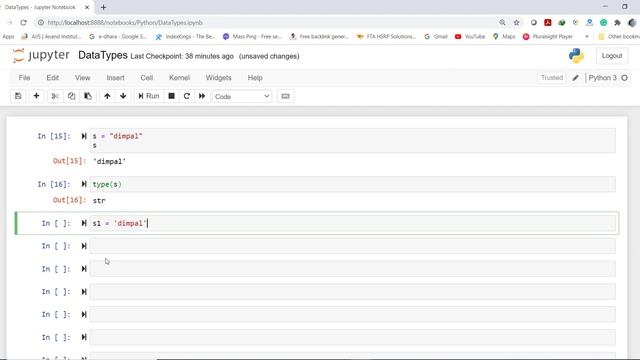Reload the page with browser refresh icon
The height and width of the screenshot is (360, 640).
23,23
